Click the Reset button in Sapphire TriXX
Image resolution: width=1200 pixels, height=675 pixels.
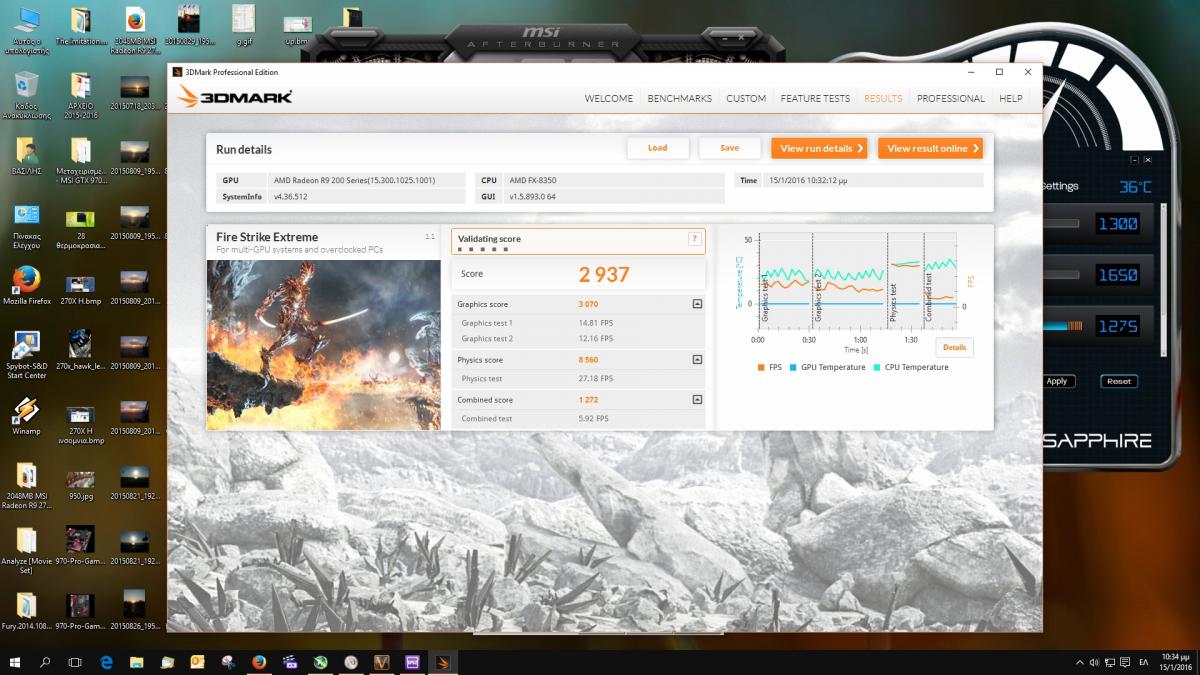point(1119,381)
